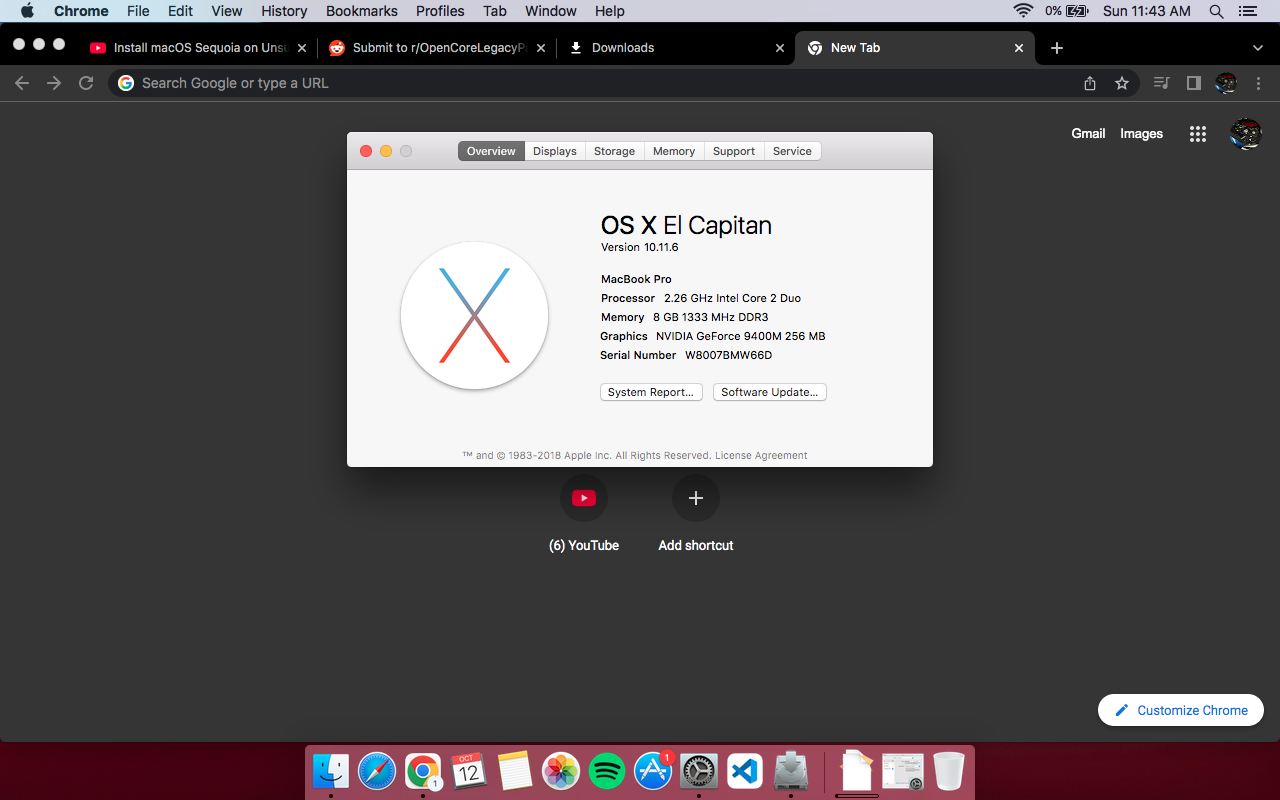Open the media control icon in Chrome toolbar

tap(1161, 83)
